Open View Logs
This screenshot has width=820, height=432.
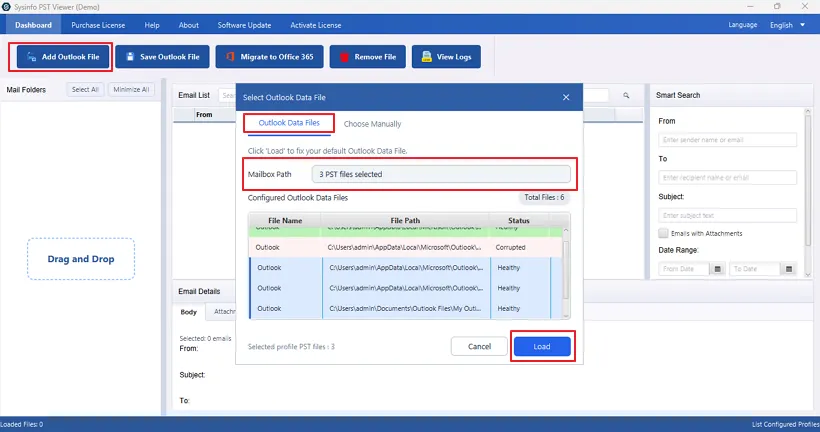coord(446,57)
